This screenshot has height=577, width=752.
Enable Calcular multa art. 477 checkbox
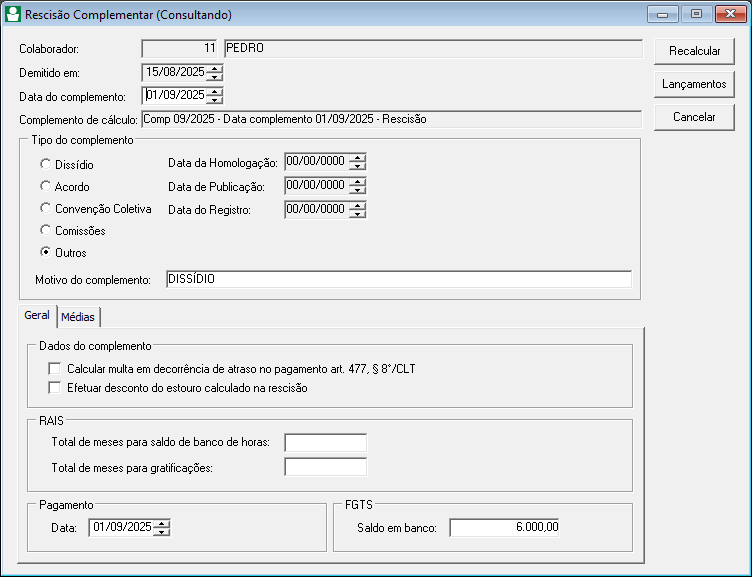coord(55,369)
